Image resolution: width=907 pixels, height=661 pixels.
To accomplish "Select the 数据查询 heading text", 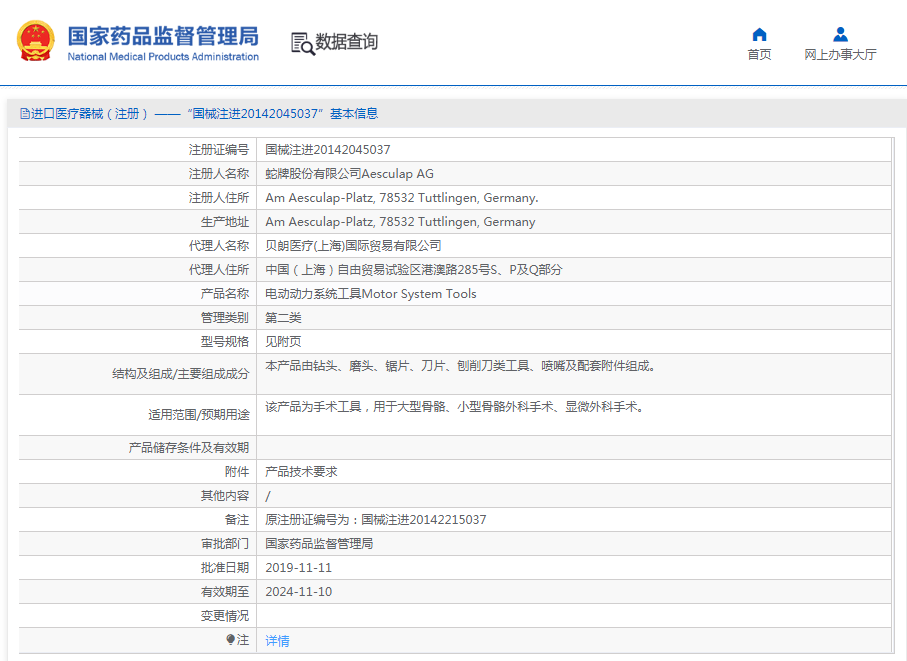I will pos(347,43).
